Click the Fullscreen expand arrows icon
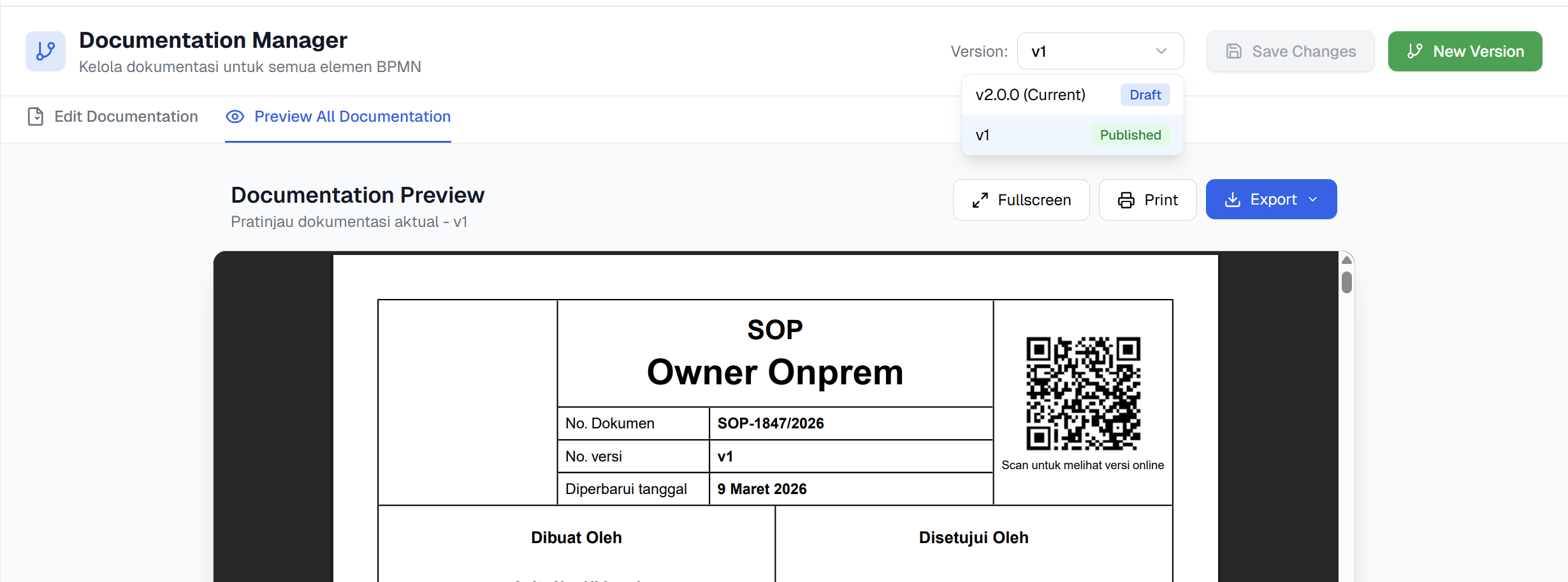The height and width of the screenshot is (582, 1568). [x=980, y=200]
